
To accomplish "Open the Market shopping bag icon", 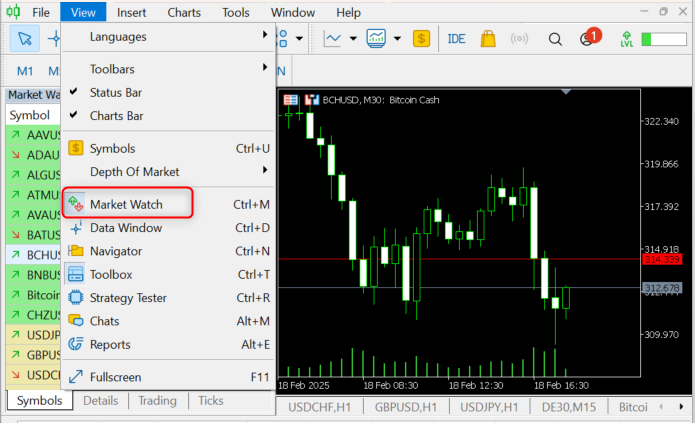I will 488,39.
